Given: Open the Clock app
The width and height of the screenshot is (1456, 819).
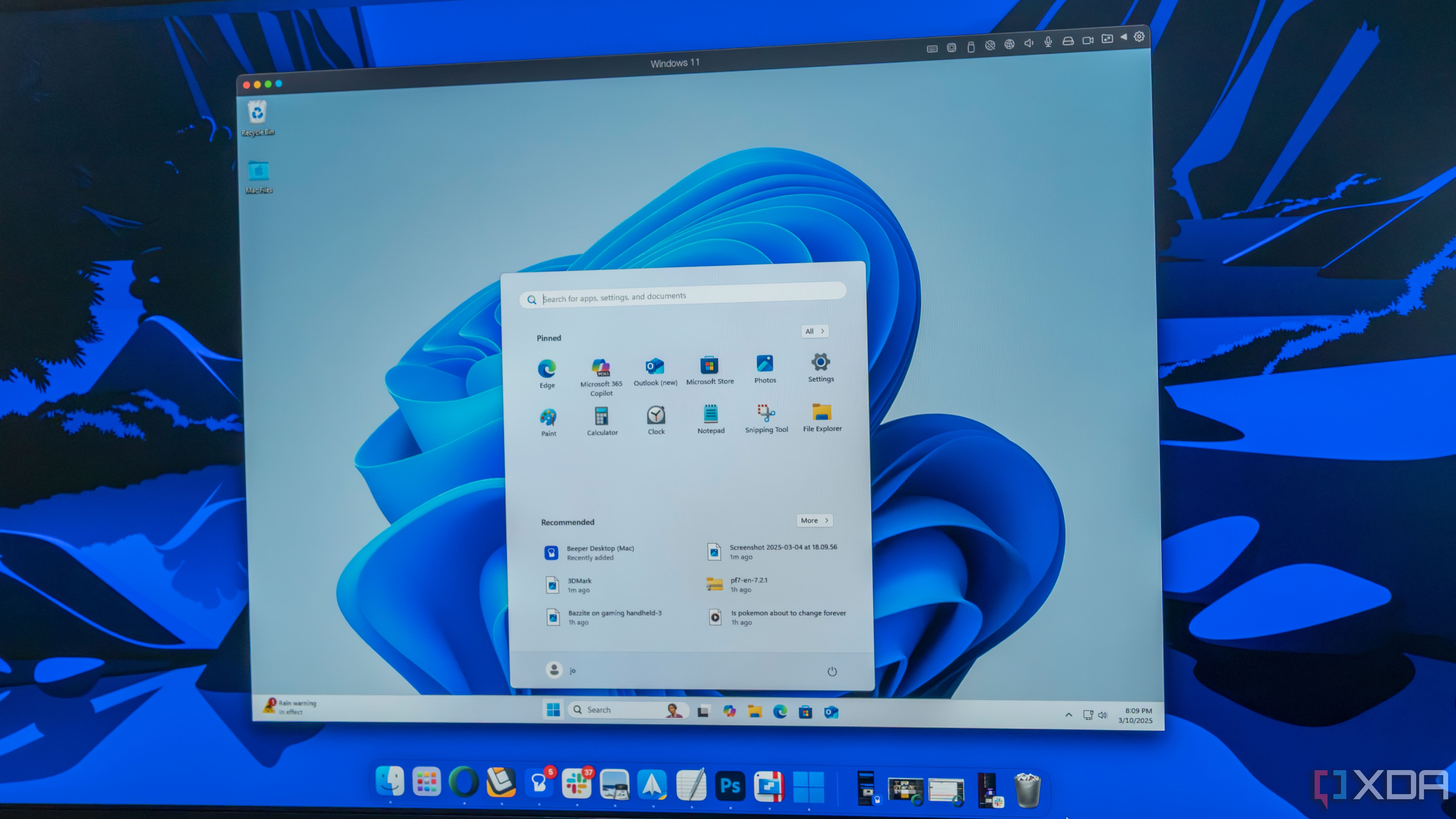Looking at the screenshot, I should pyautogui.click(x=656, y=420).
